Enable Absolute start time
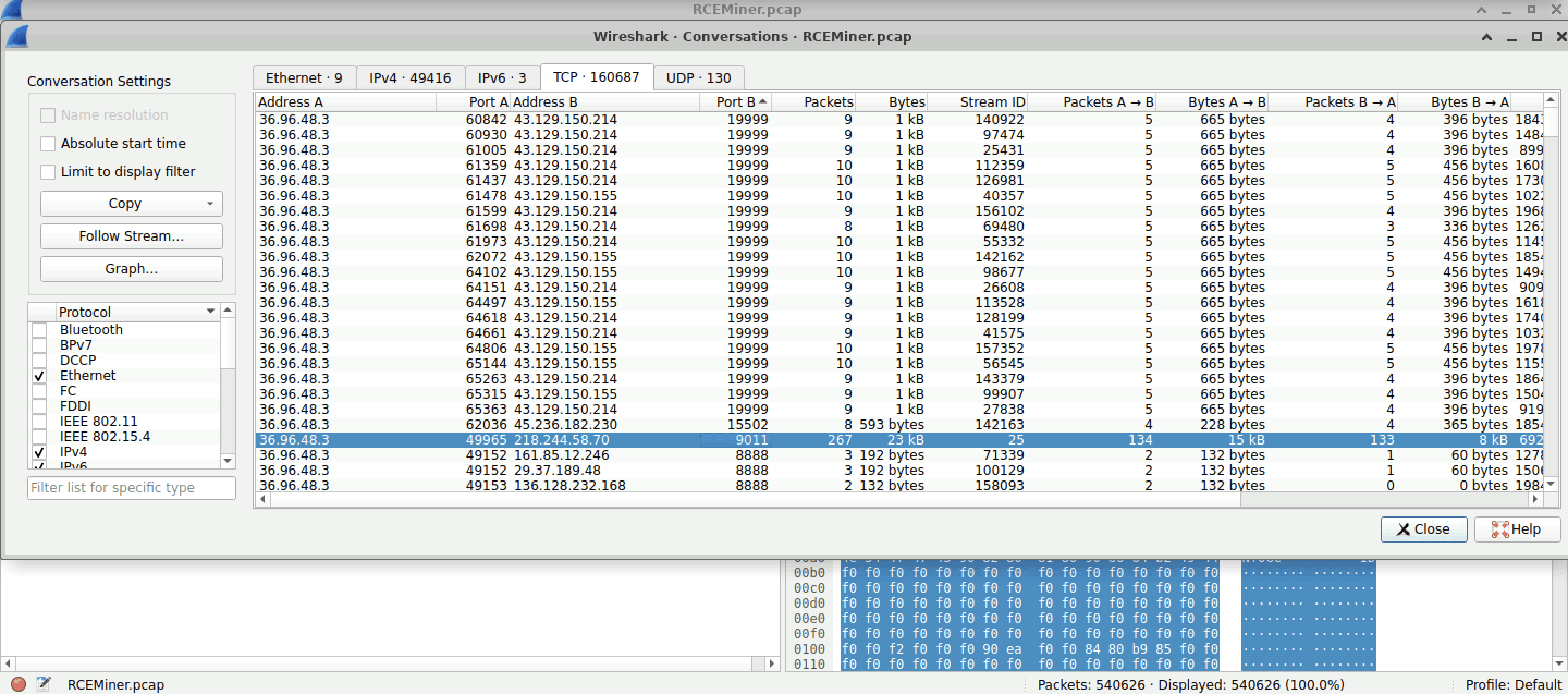This screenshot has width=1568, height=694. 47,144
